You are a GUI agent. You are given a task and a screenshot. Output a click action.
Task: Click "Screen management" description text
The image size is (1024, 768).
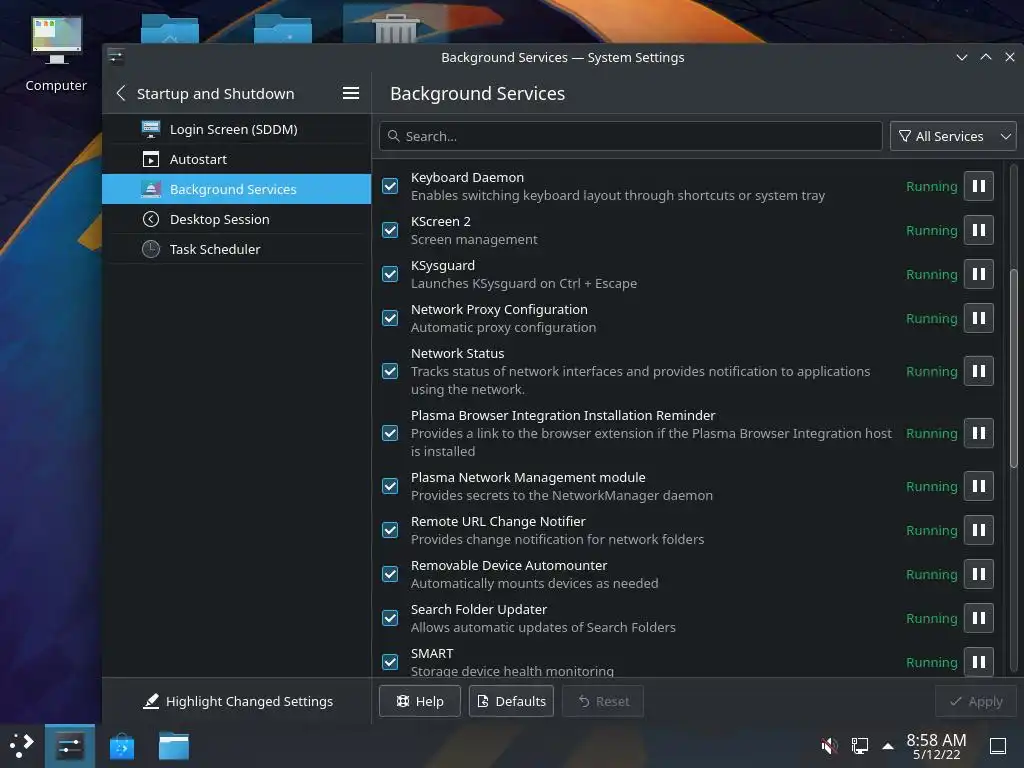[x=474, y=240]
